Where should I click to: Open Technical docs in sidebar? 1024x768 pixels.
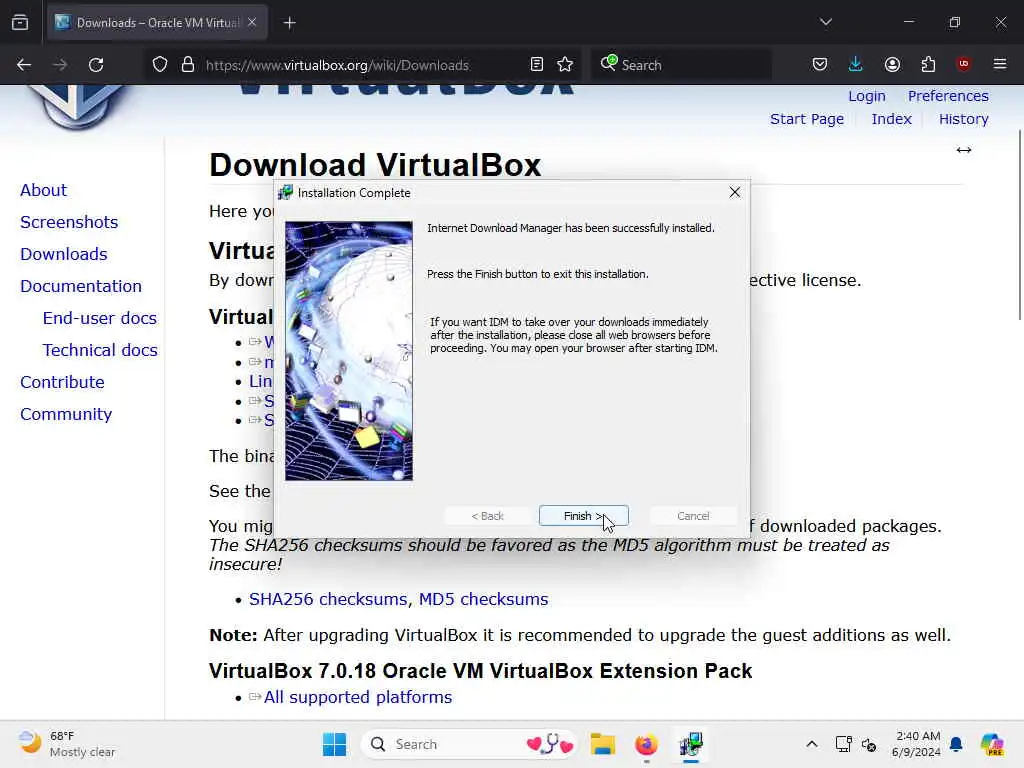pyautogui.click(x=100, y=350)
